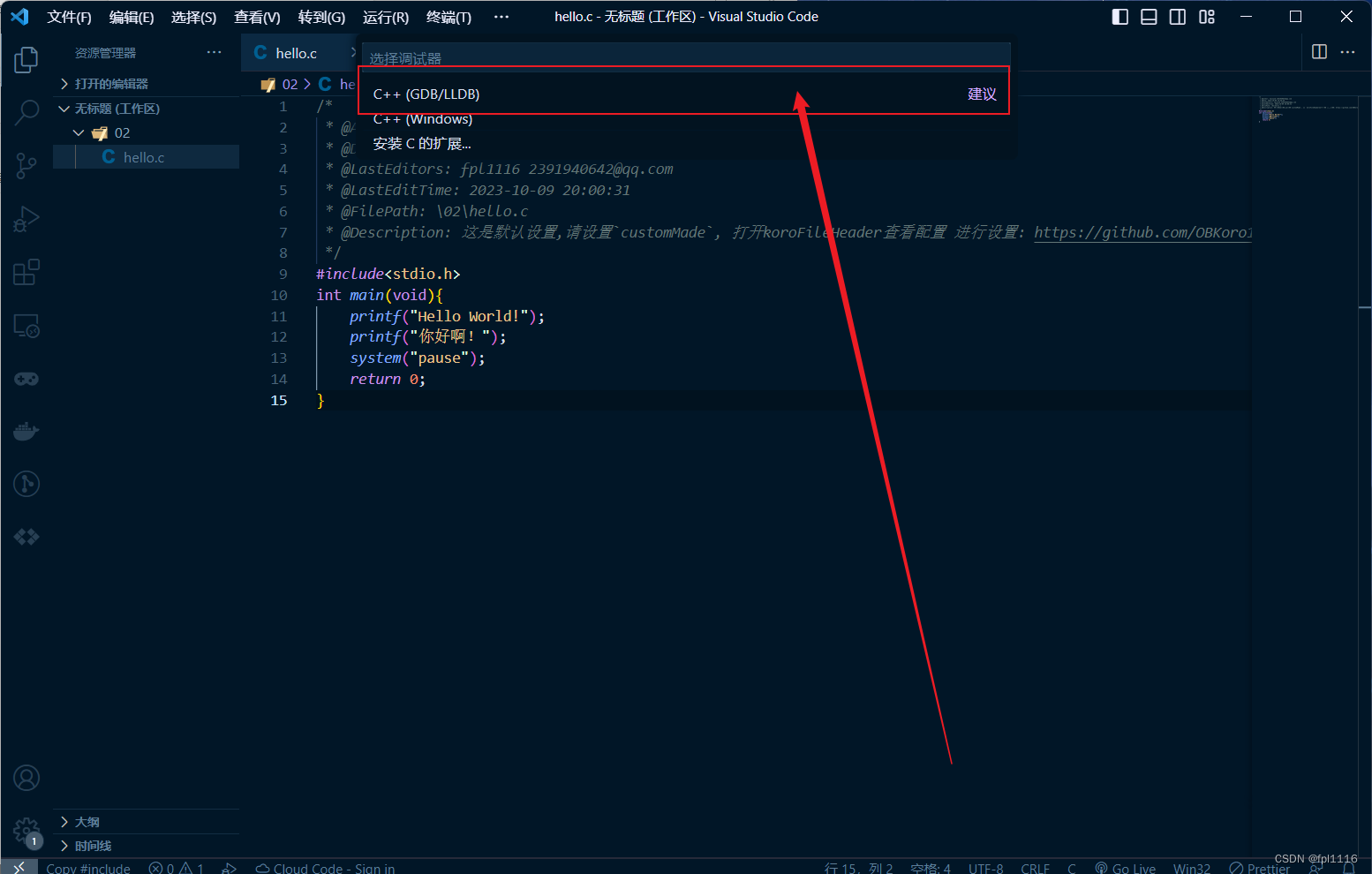Open the Remote Explorer view
The height and width of the screenshot is (874, 1372).
point(26,326)
